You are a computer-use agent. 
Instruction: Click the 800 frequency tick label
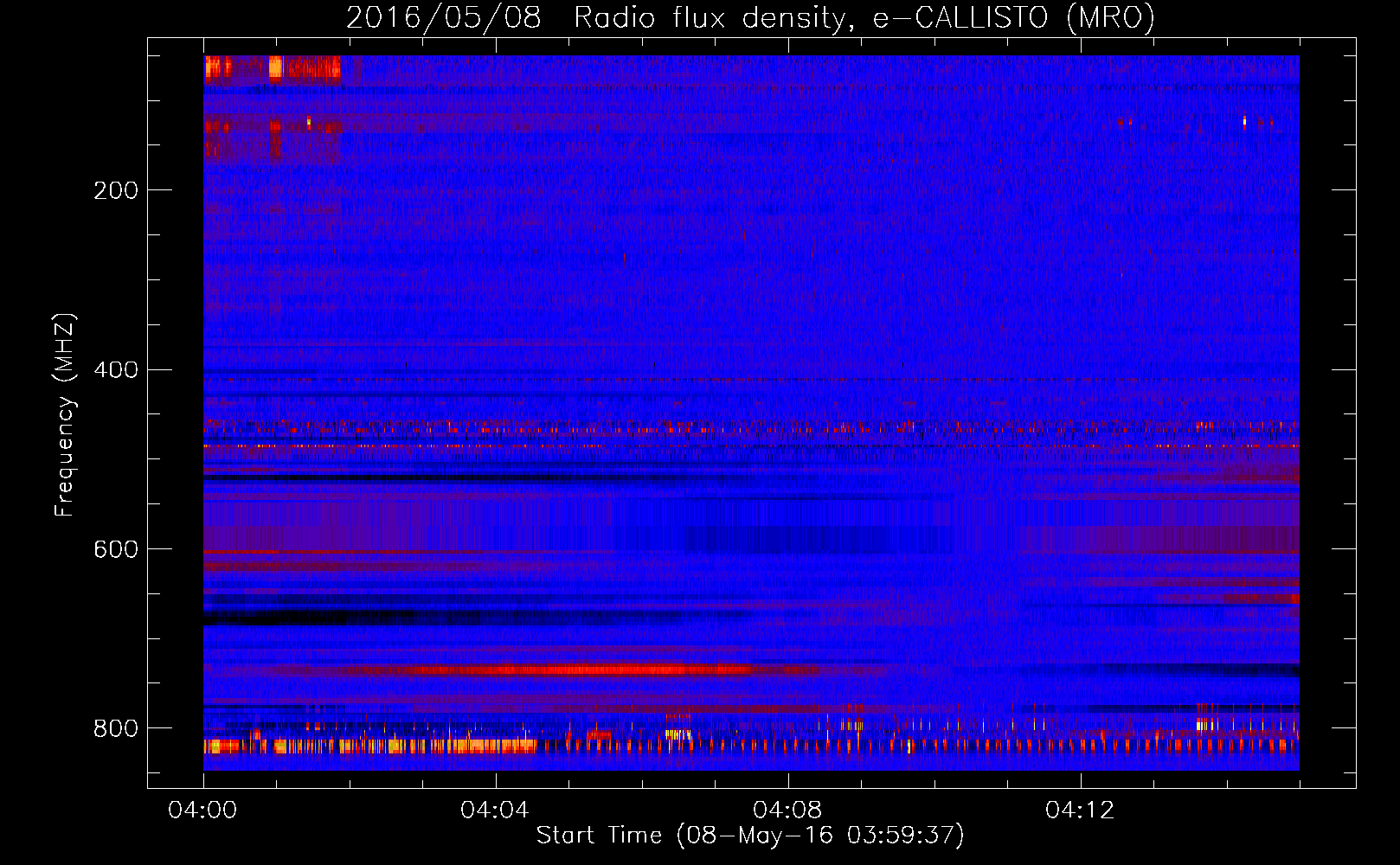point(116,729)
